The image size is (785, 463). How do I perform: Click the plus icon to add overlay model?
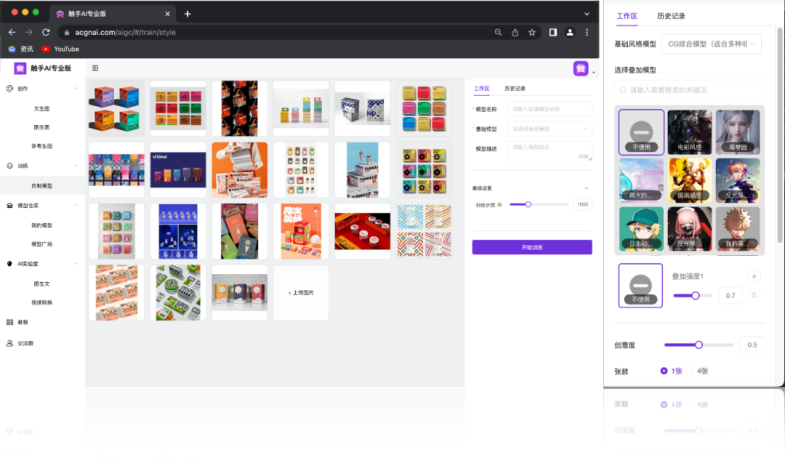(754, 276)
